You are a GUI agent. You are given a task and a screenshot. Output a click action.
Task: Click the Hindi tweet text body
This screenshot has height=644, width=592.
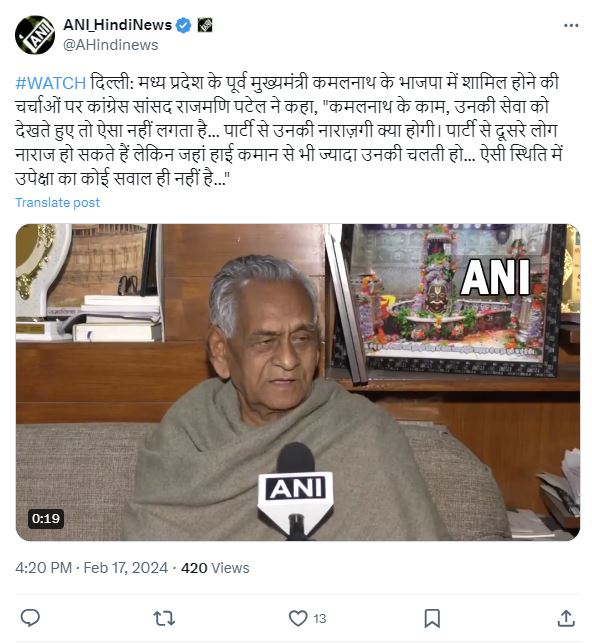click(288, 131)
